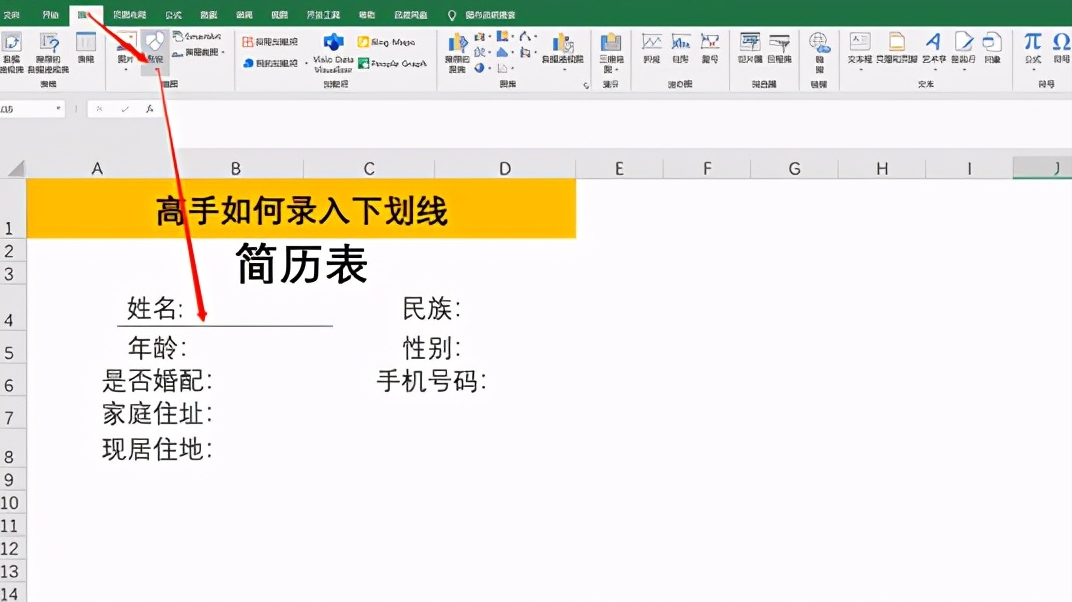The image size is (1072, 602).
Task: Switch to the 开始 (Home) ribbon tab
Action: coord(52,14)
